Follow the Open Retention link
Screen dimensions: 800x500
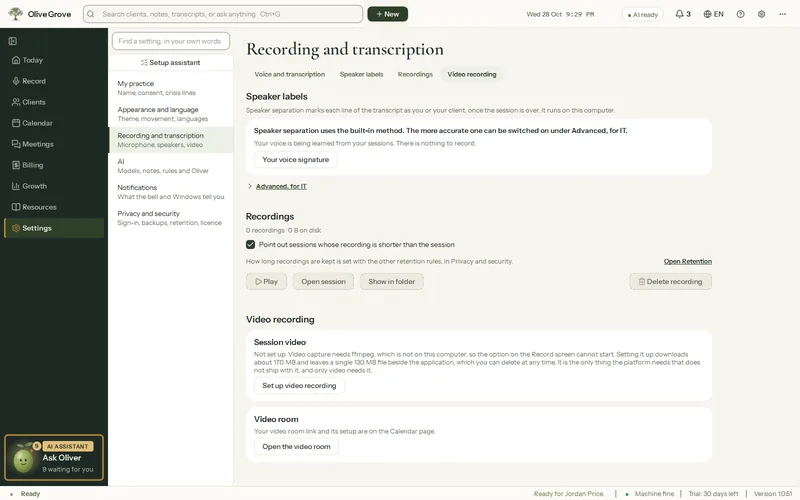(687, 261)
